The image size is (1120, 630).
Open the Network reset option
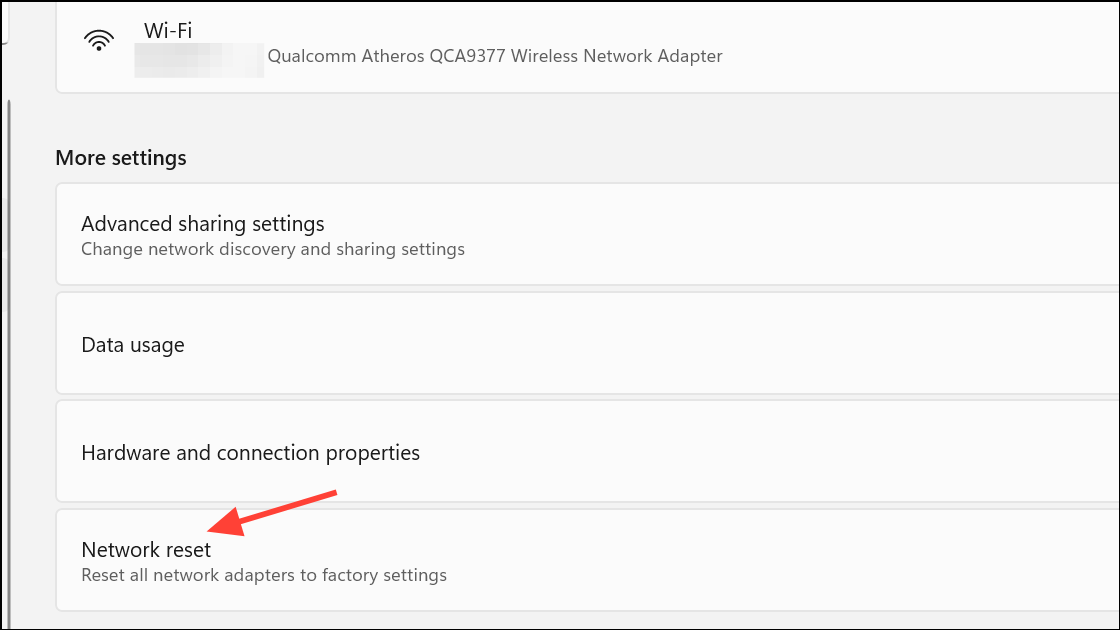pyautogui.click(x=587, y=560)
